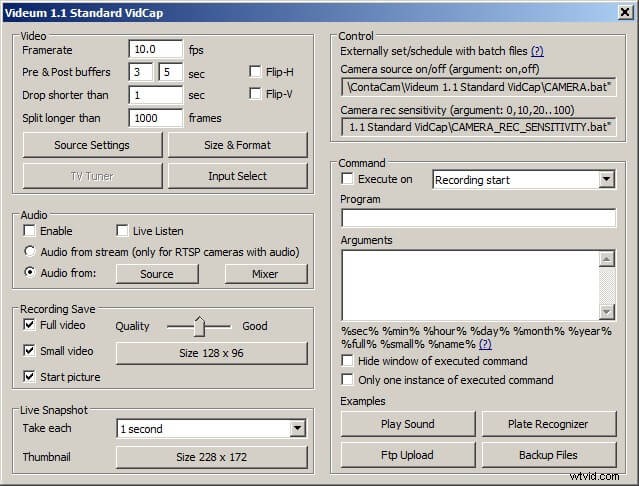The width and height of the screenshot is (639, 486).
Task: Open the batch files help link in Control
Action: point(537,51)
